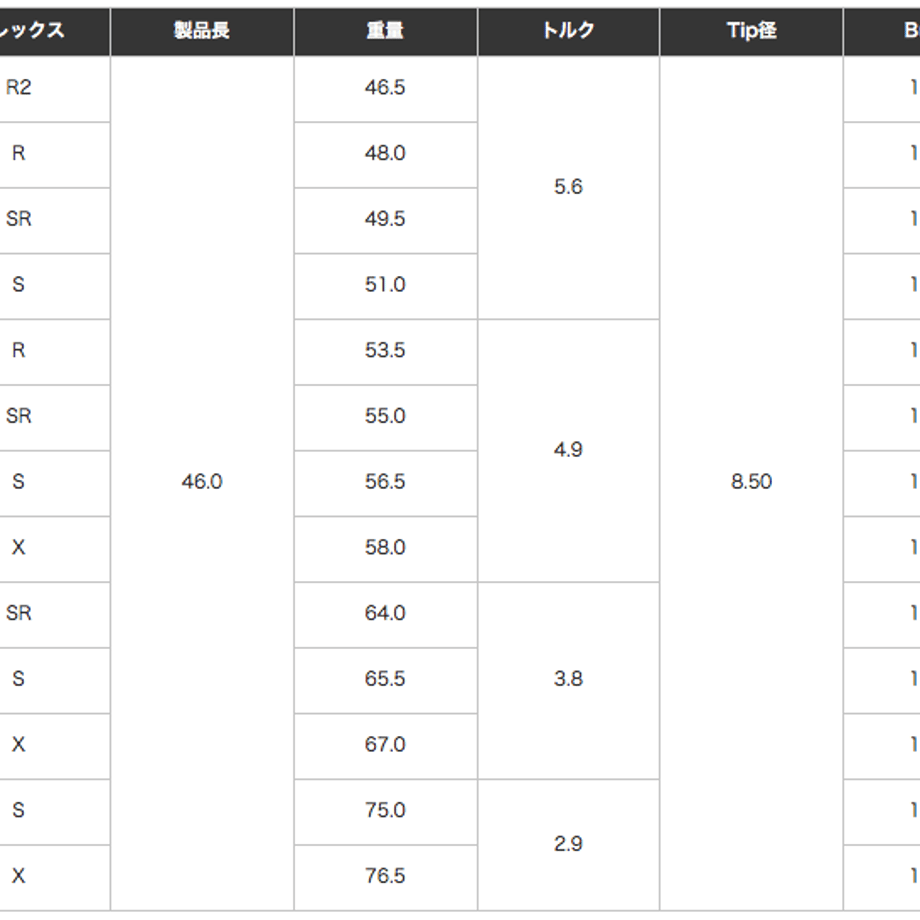Viewport: 920px width, 920px height.
Task: Click the 重量 column header
Action: coord(385,32)
